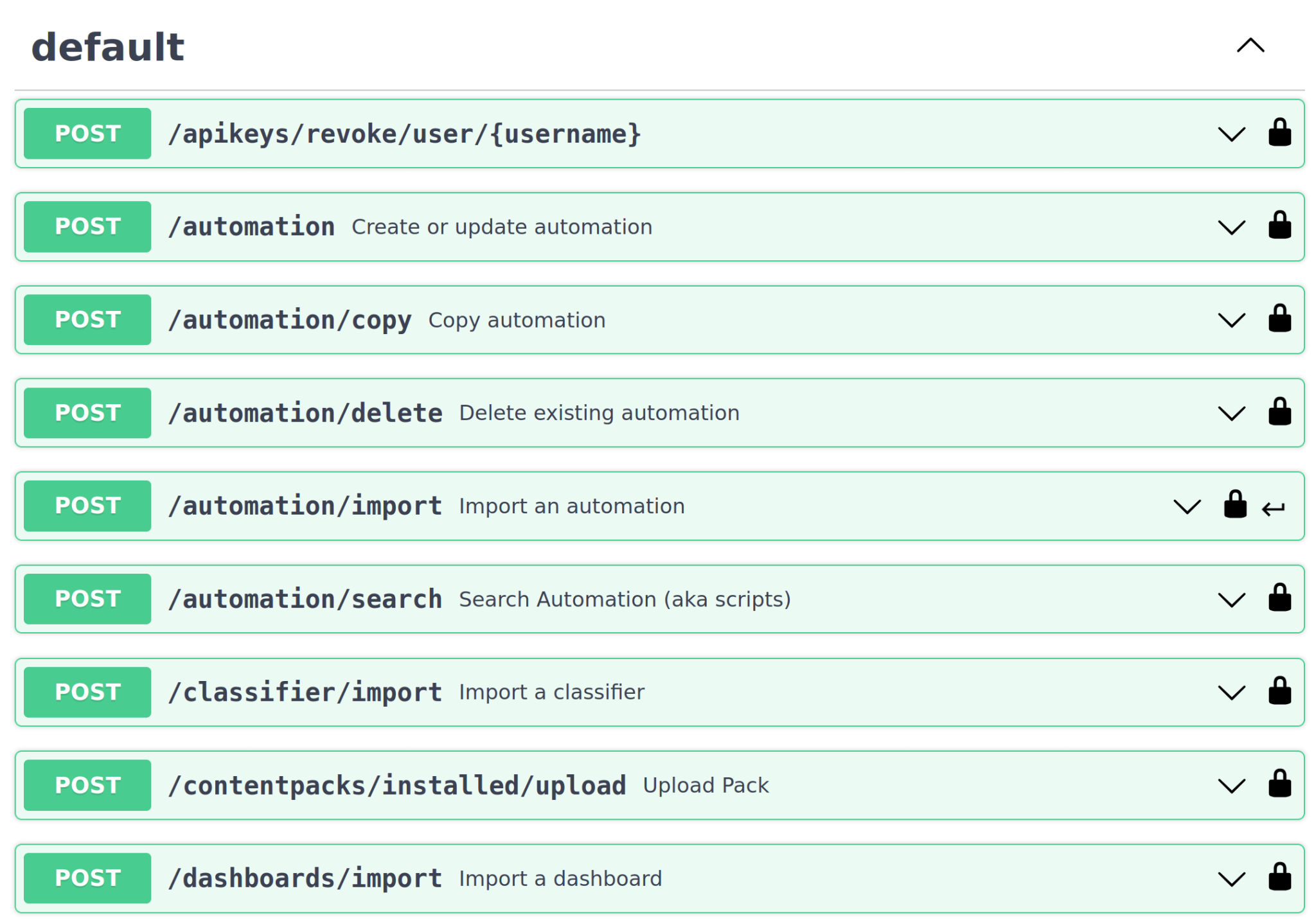Click lock icon for /apikeys/revoke/user/{username}
1316x920 pixels.
(1279, 133)
